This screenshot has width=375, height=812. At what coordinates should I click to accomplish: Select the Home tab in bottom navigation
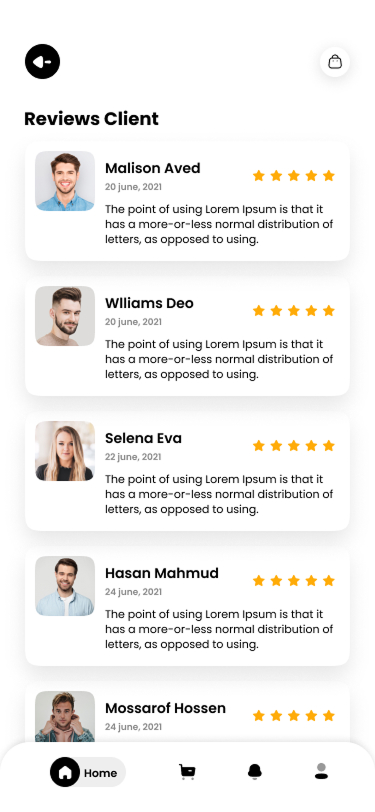[x=88, y=772]
